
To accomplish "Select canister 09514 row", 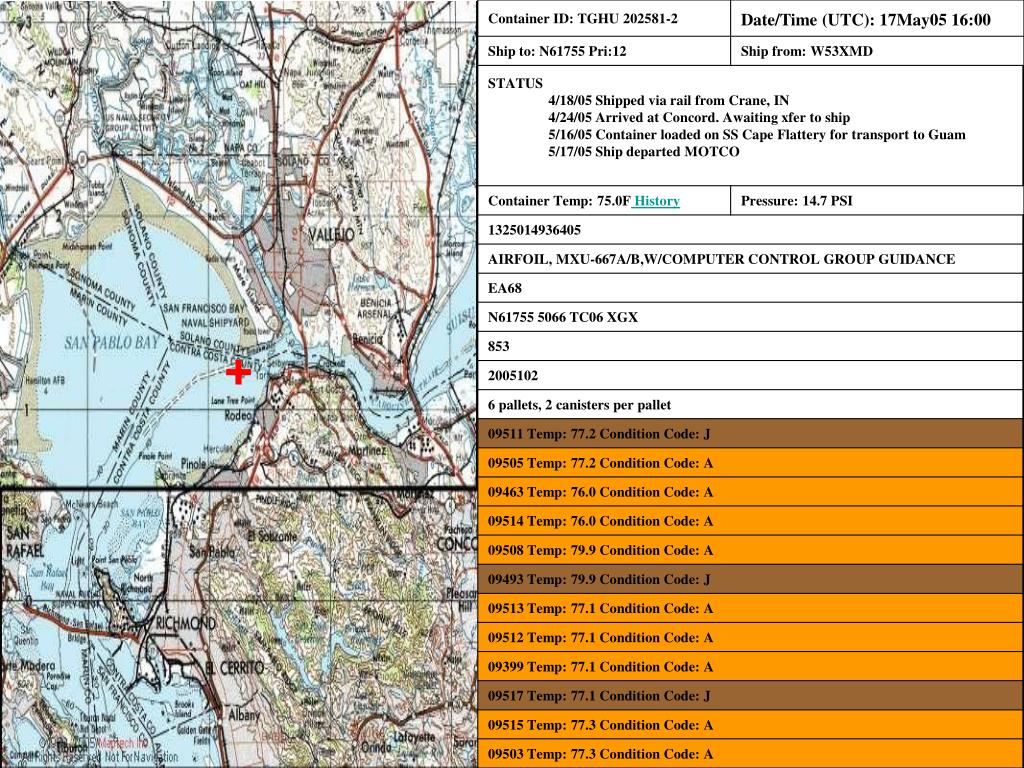I will point(750,521).
